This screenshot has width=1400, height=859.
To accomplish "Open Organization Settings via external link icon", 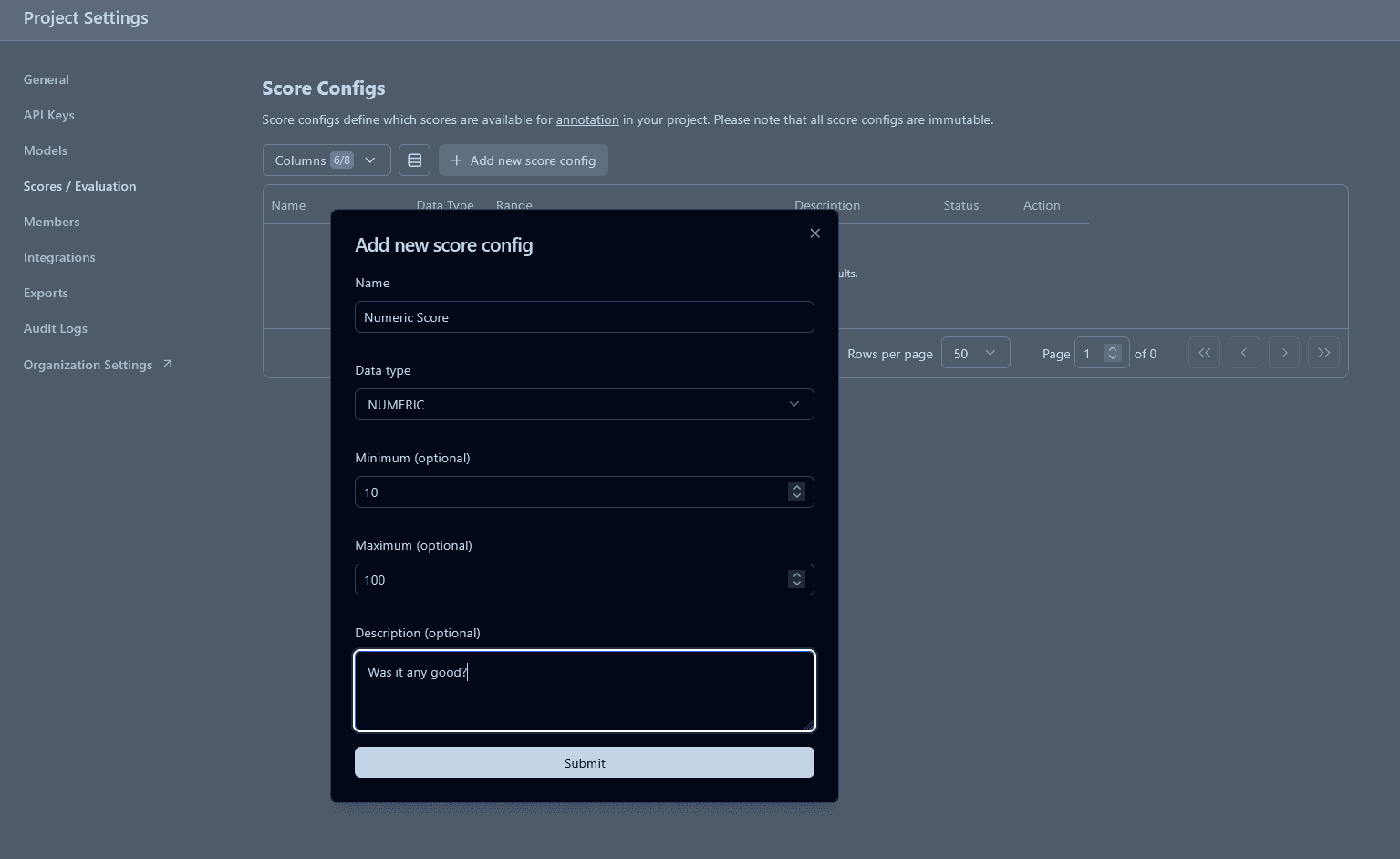I will point(166,362).
